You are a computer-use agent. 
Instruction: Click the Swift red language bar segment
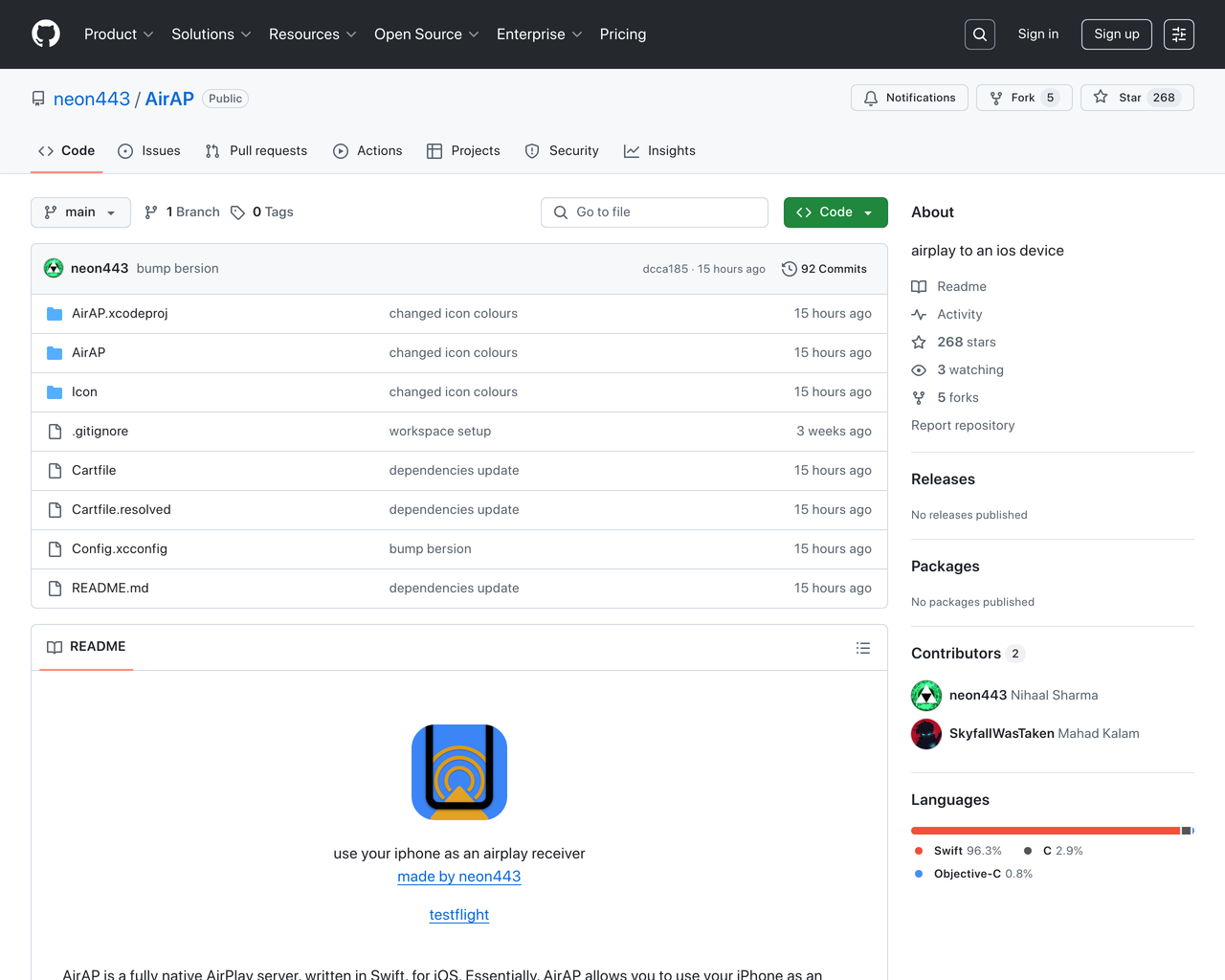click(1045, 831)
